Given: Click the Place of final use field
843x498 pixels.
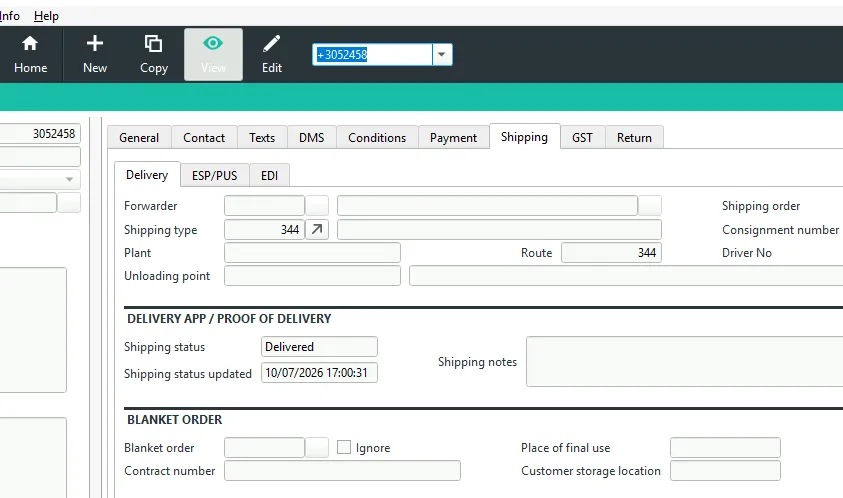Looking at the screenshot, I should [x=725, y=447].
